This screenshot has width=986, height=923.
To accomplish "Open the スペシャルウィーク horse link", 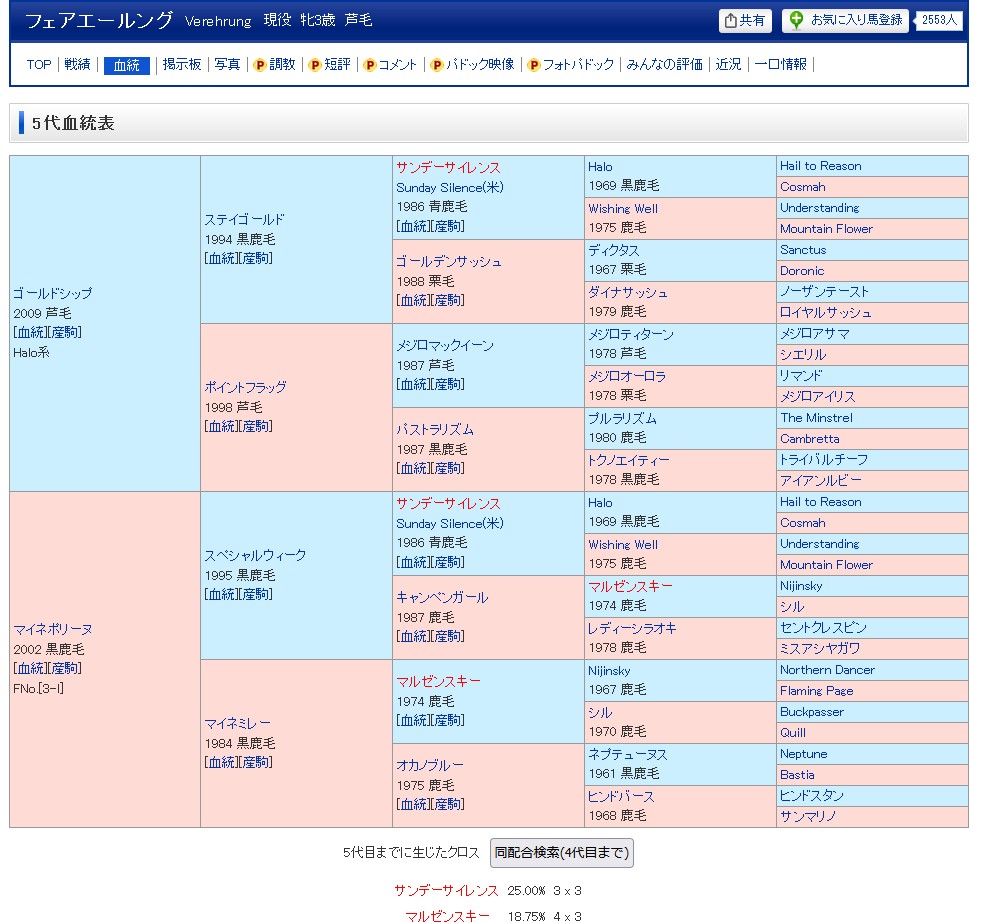I will [x=255, y=555].
